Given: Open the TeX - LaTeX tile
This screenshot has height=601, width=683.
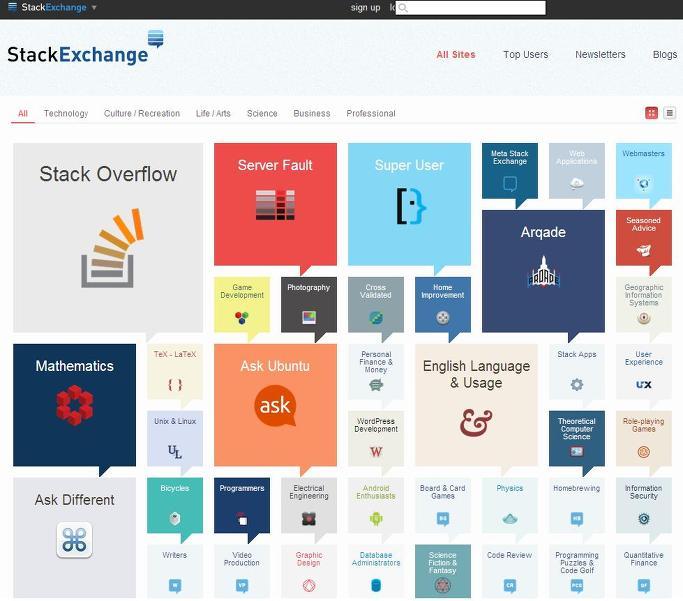Looking at the screenshot, I should pos(175,371).
